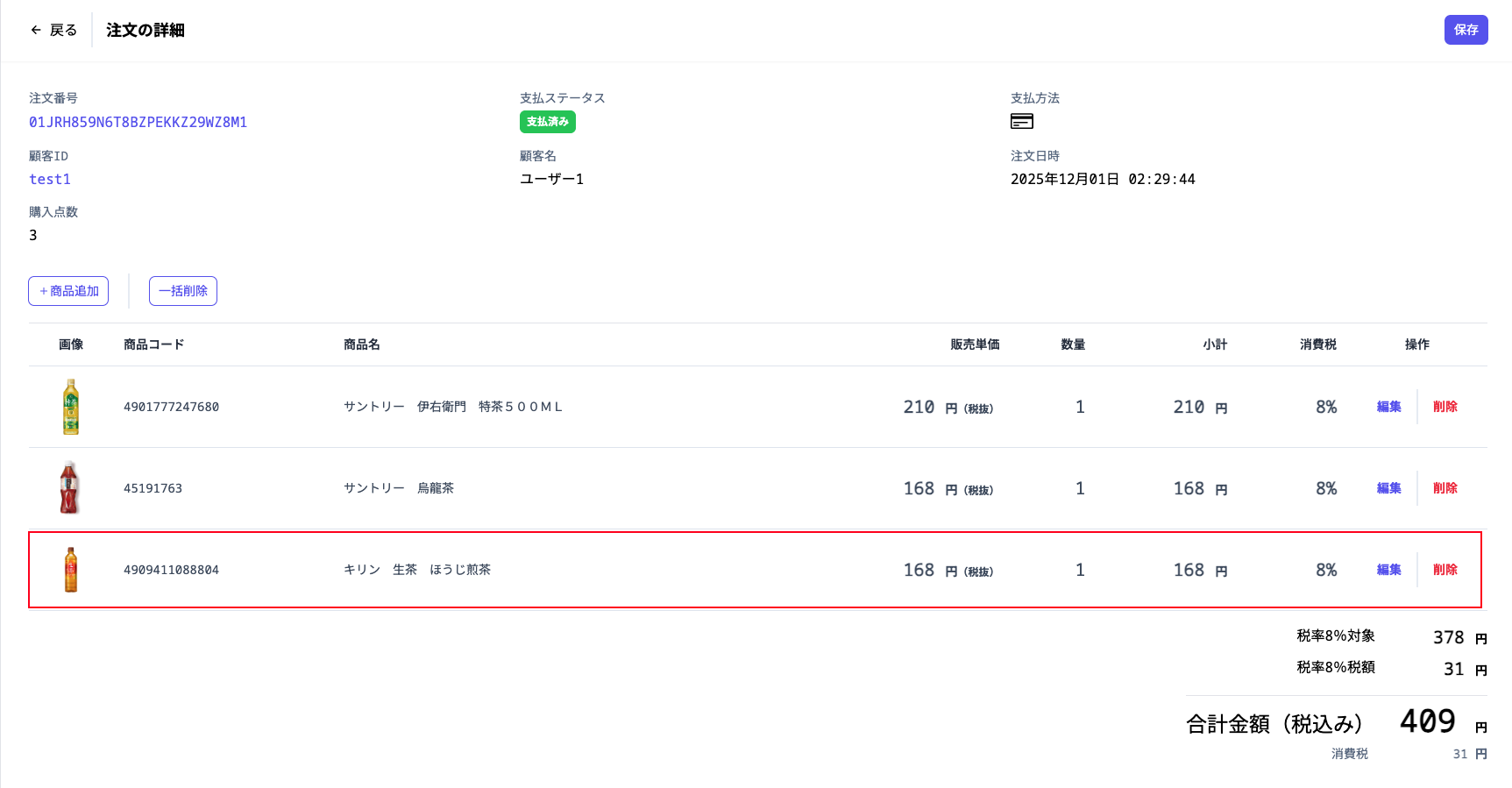Open the 生茶 ほうじ煎茶 bottle thumbnail
Image resolution: width=1512 pixels, height=788 pixels.
pyautogui.click(x=71, y=570)
